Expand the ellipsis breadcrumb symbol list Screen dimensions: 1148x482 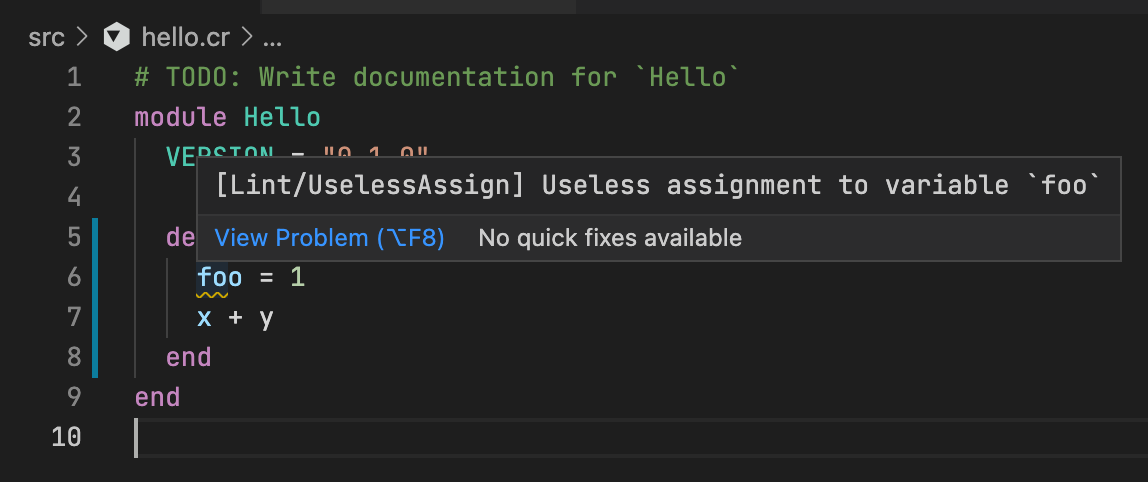(x=272, y=38)
